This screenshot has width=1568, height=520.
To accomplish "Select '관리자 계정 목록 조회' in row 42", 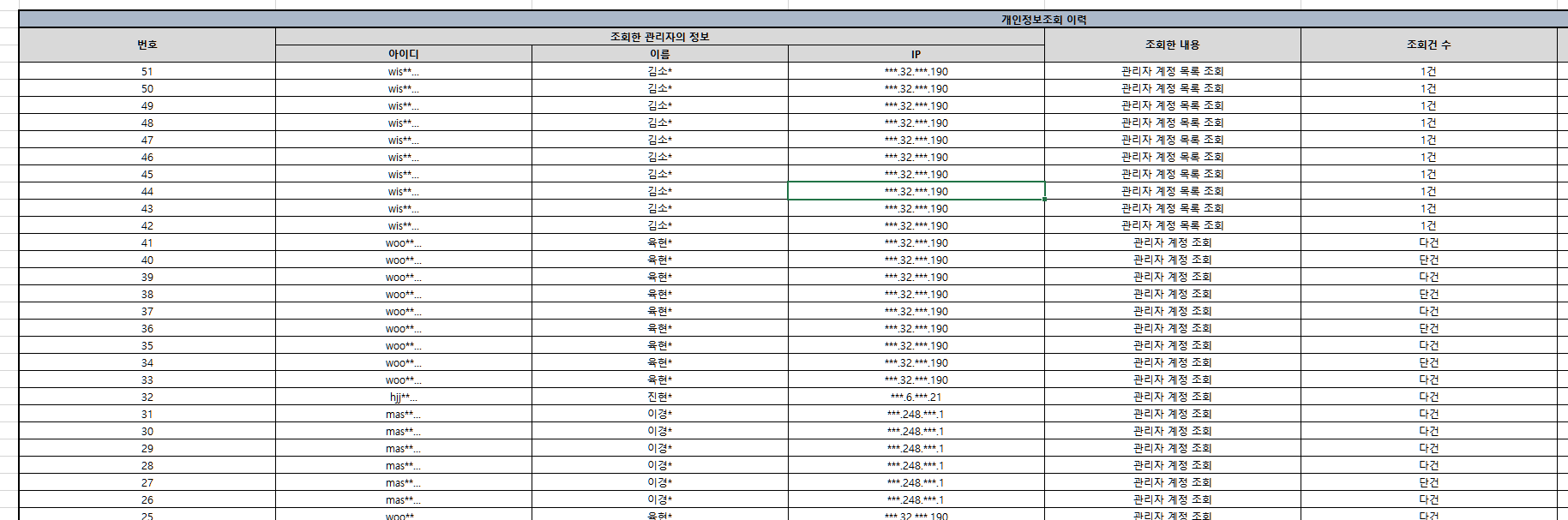I will (x=1172, y=226).
